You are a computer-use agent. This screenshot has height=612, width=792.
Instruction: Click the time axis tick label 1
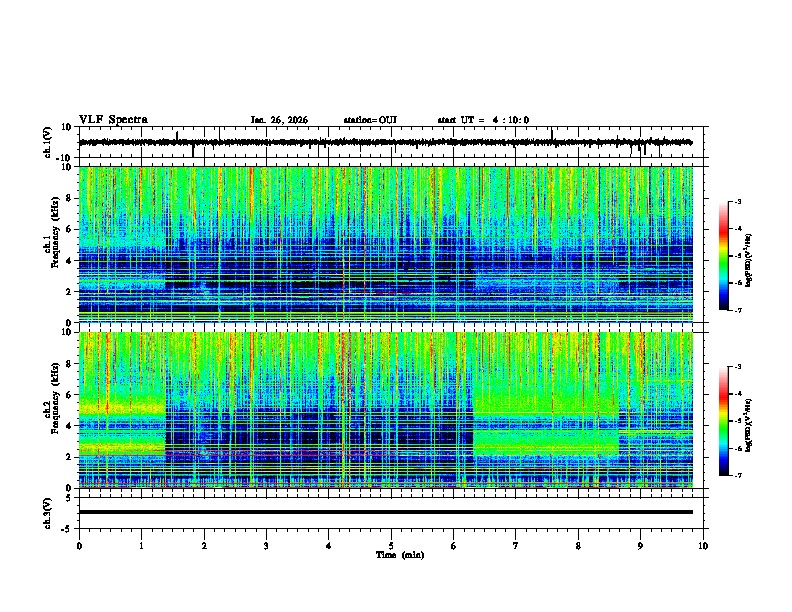pos(141,546)
